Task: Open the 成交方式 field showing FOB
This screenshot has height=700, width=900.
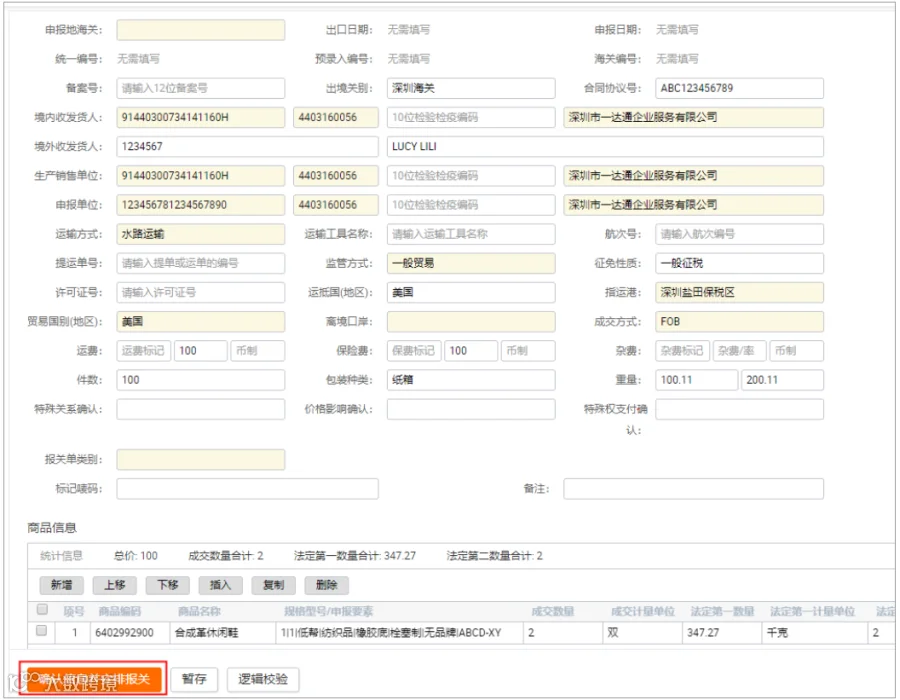Action: tap(739, 322)
